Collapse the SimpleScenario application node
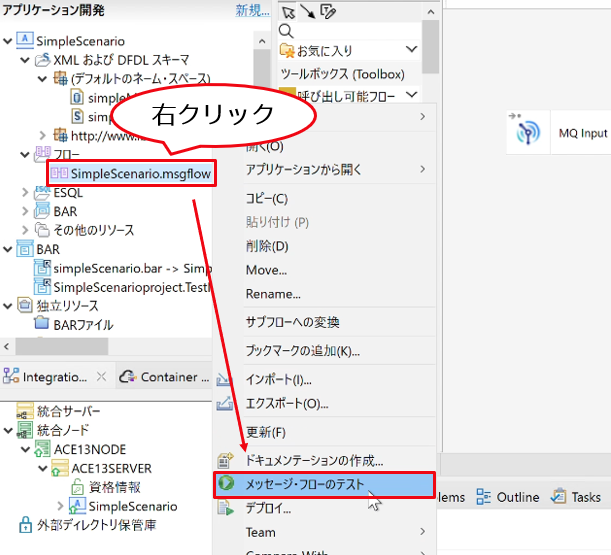This screenshot has height=555, width=611. coord(7,41)
